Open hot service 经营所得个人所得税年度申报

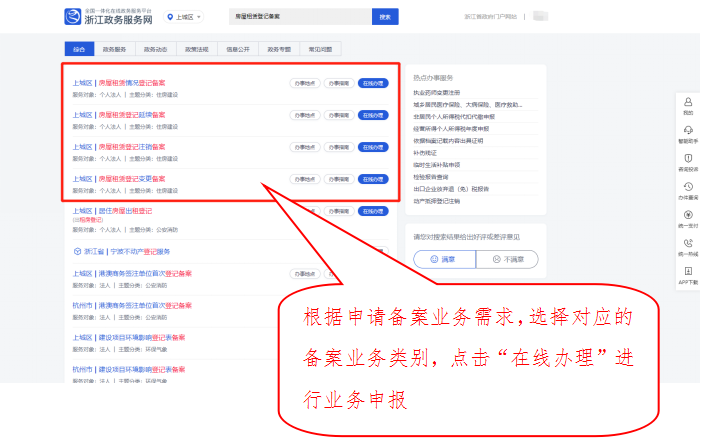pyautogui.click(x=451, y=129)
